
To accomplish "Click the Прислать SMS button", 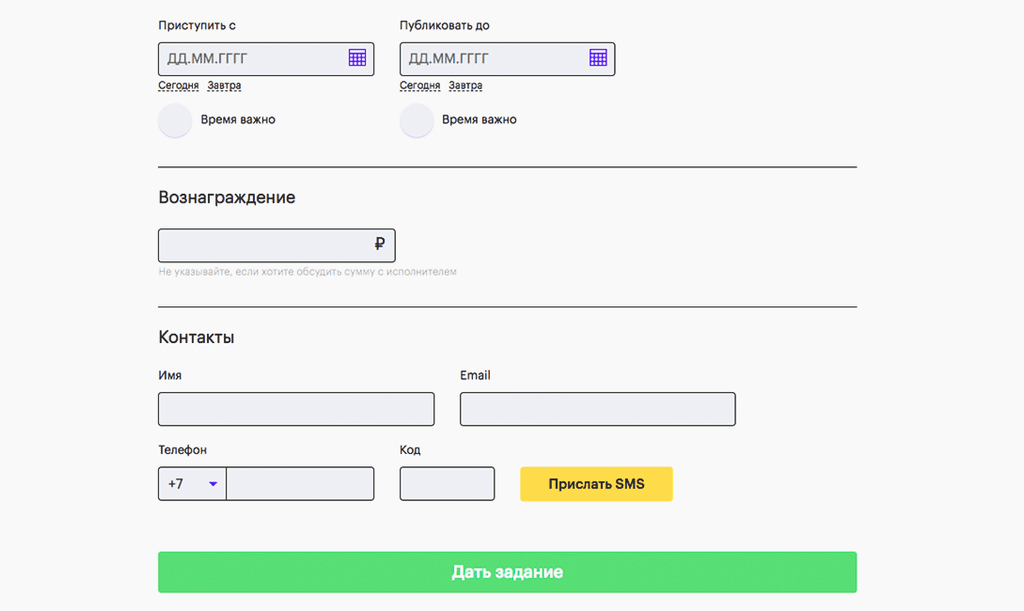I will 596,484.
